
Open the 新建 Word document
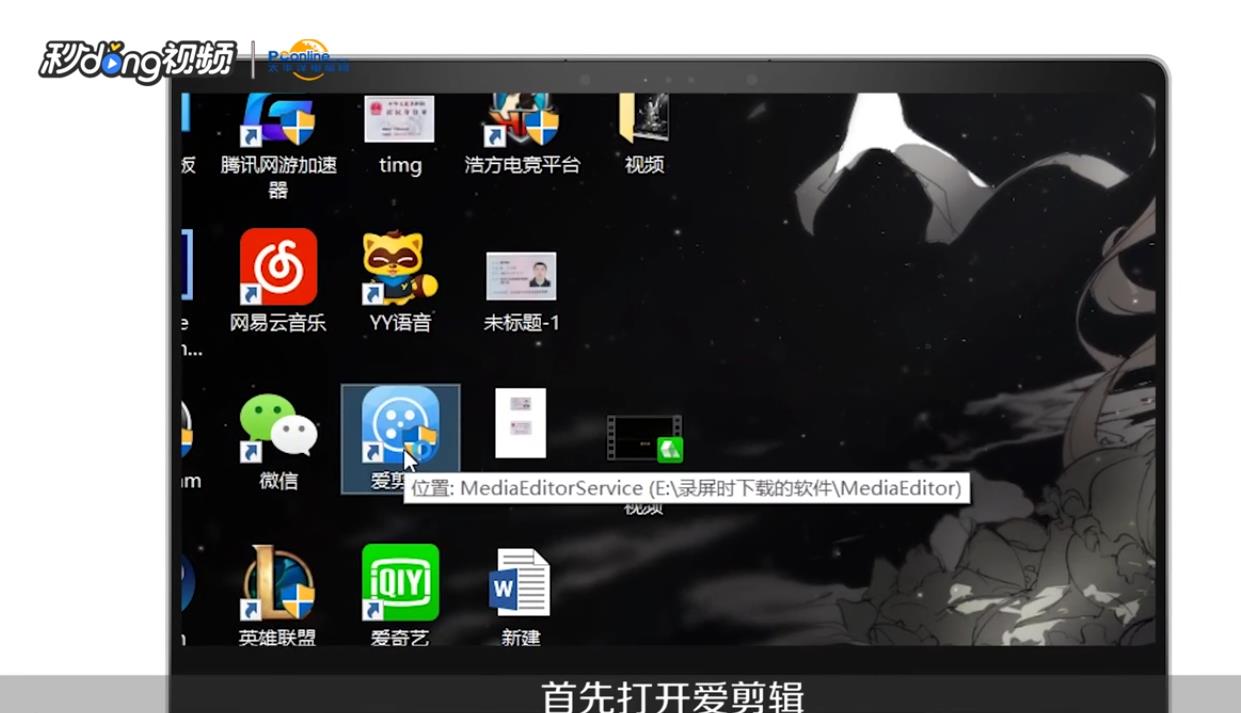(520, 582)
